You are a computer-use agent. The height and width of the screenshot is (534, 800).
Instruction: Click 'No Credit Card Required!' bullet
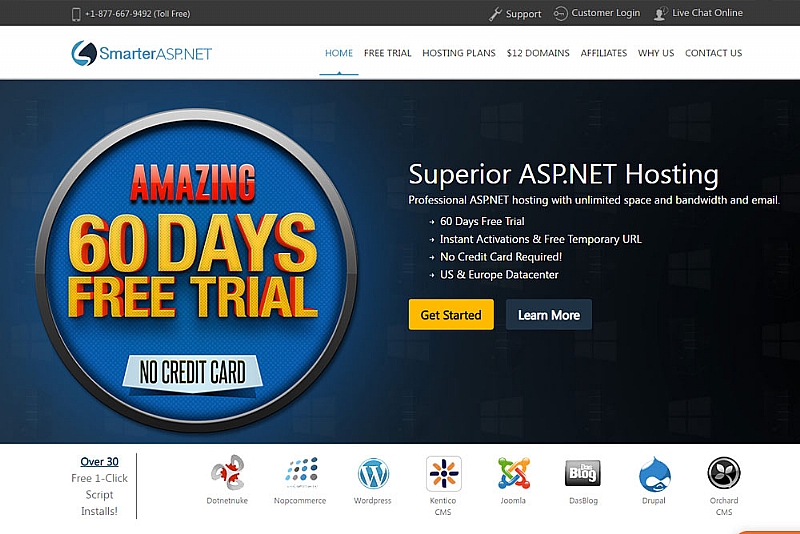pyautogui.click(x=501, y=257)
